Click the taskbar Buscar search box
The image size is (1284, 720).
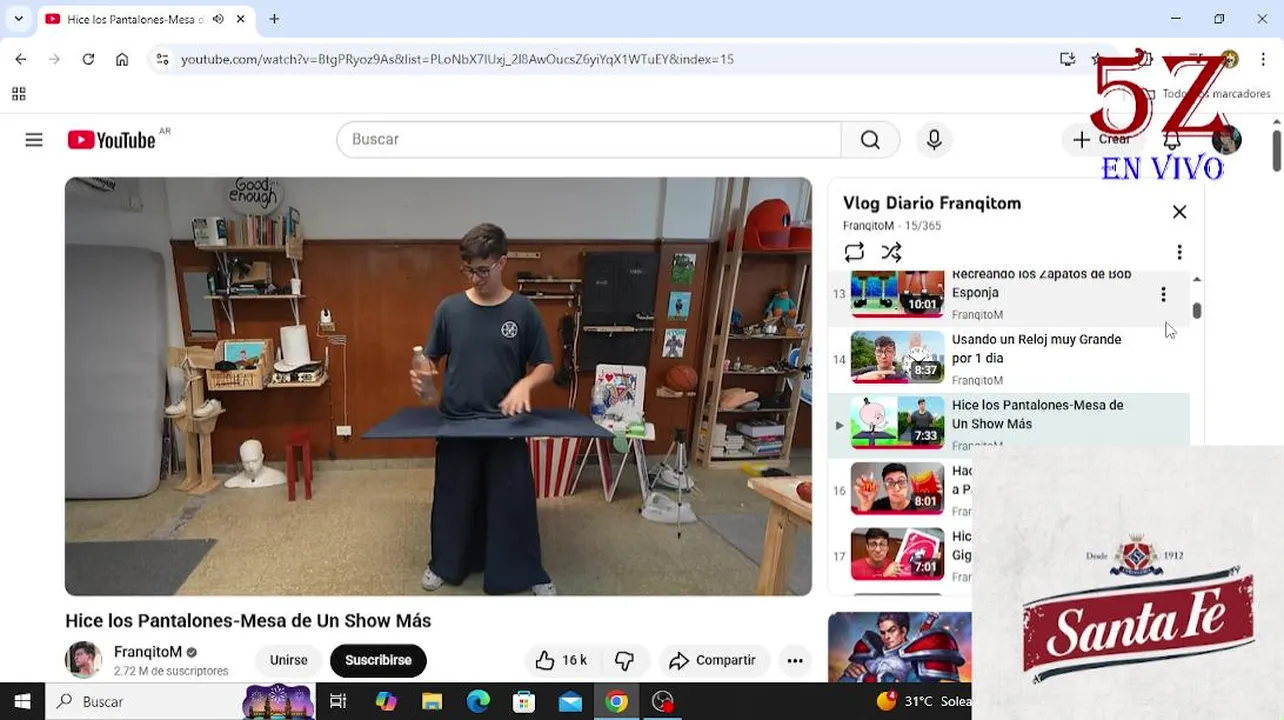[180, 702]
